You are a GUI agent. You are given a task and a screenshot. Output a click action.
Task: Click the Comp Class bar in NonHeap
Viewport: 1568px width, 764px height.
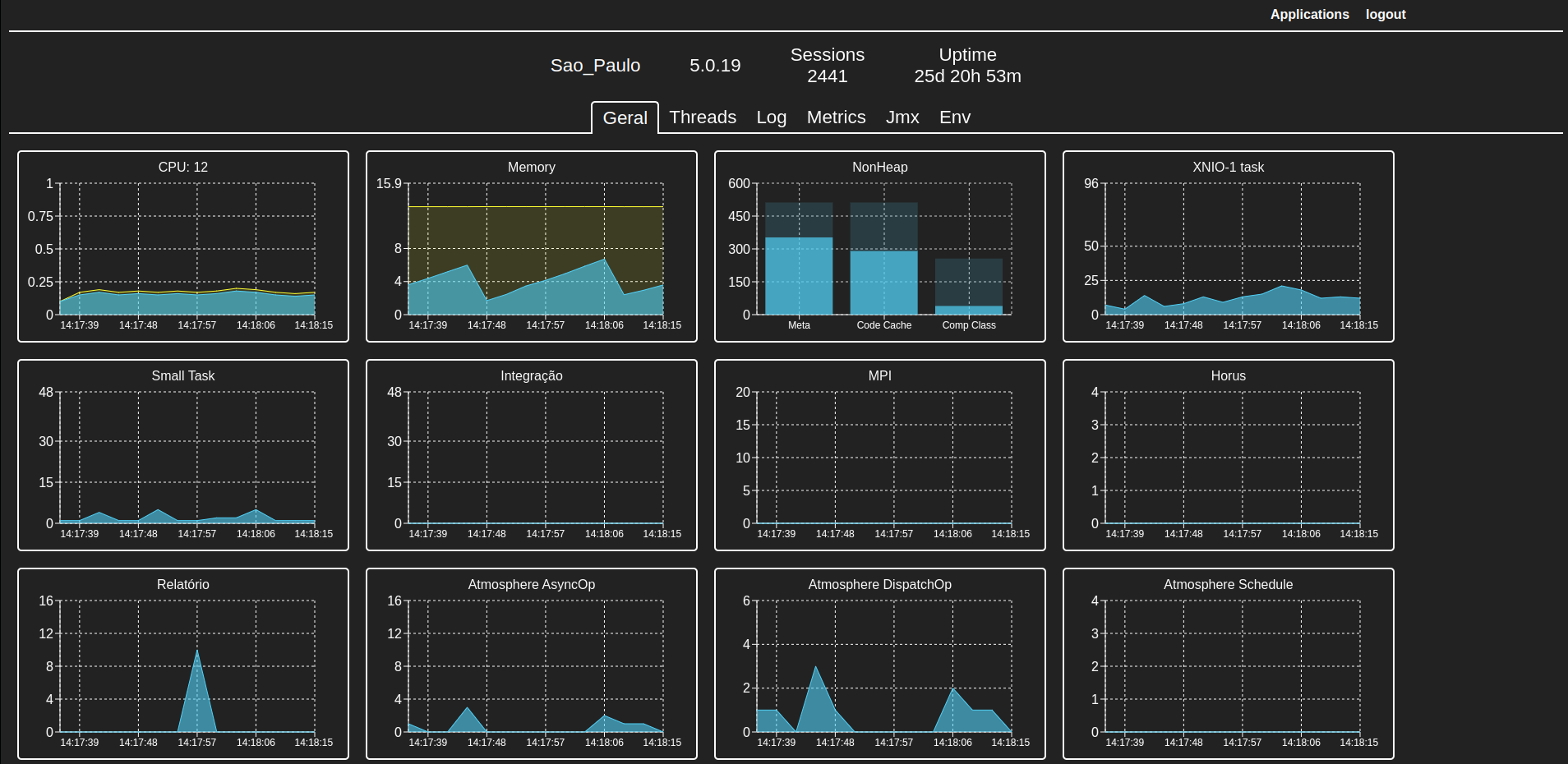pos(969,310)
